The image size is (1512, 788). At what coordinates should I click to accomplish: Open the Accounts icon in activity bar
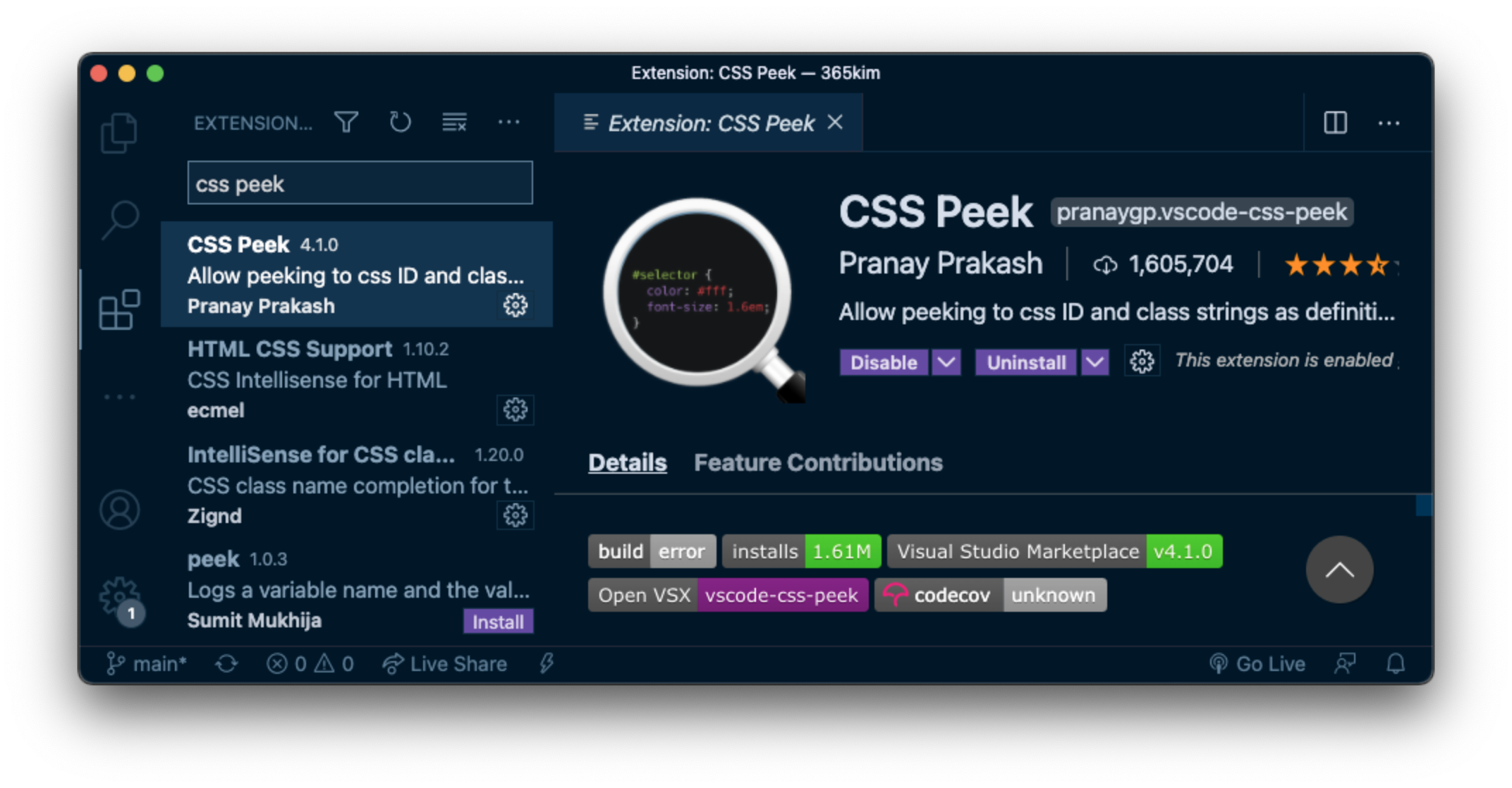119,510
